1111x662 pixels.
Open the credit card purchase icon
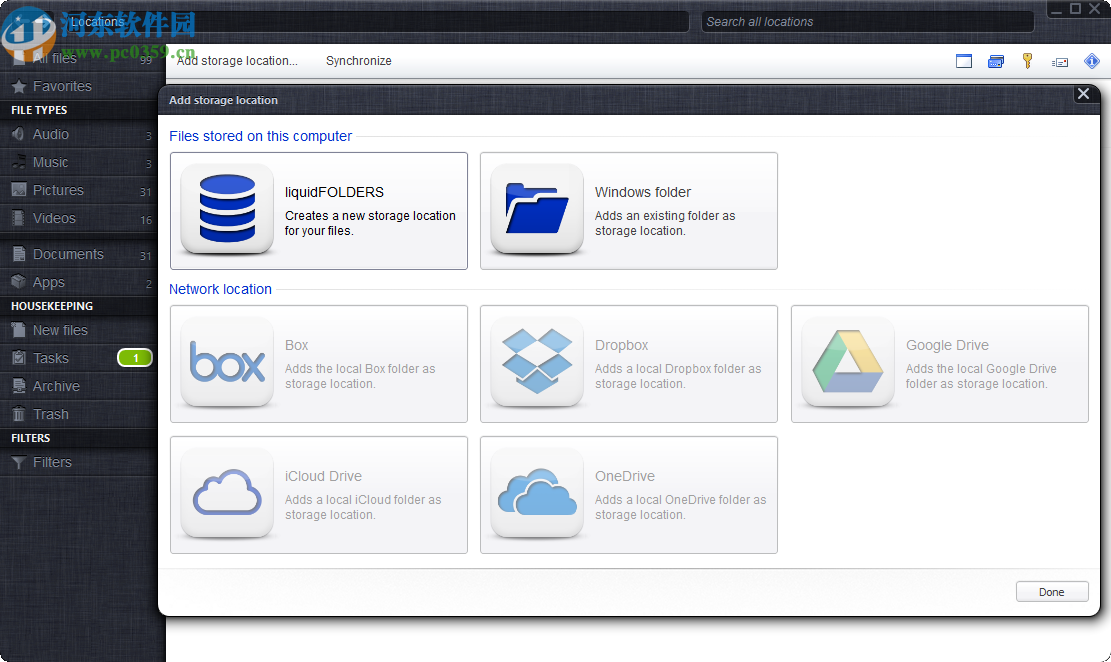pyautogui.click(x=995, y=61)
